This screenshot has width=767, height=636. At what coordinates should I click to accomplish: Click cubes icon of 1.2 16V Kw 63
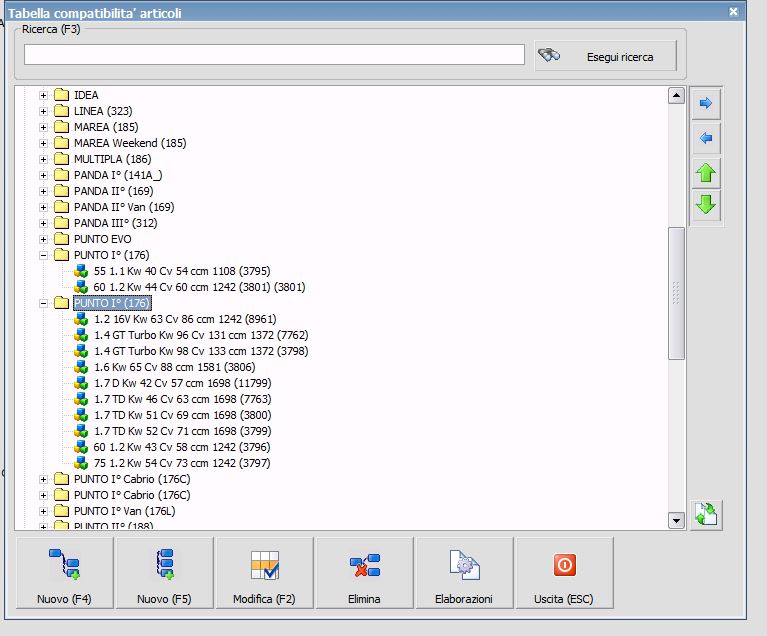81,319
